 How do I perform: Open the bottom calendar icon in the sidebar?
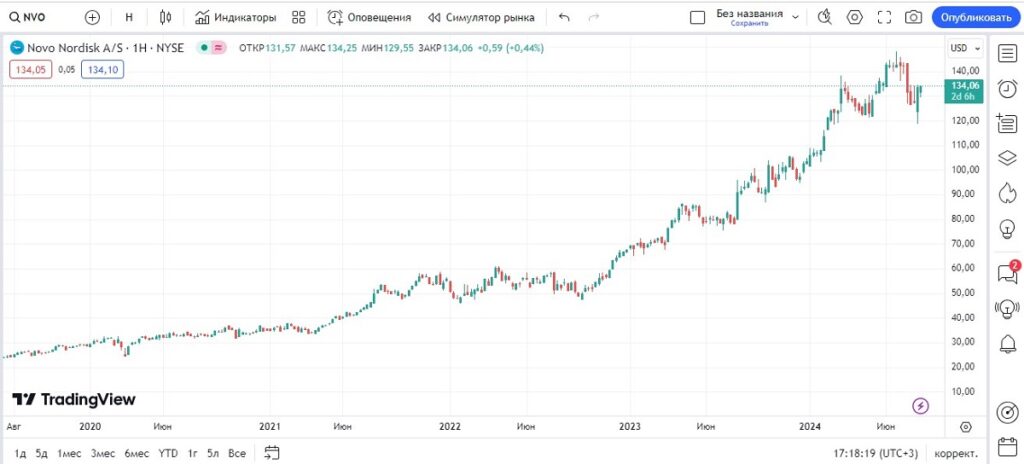tap(1008, 448)
